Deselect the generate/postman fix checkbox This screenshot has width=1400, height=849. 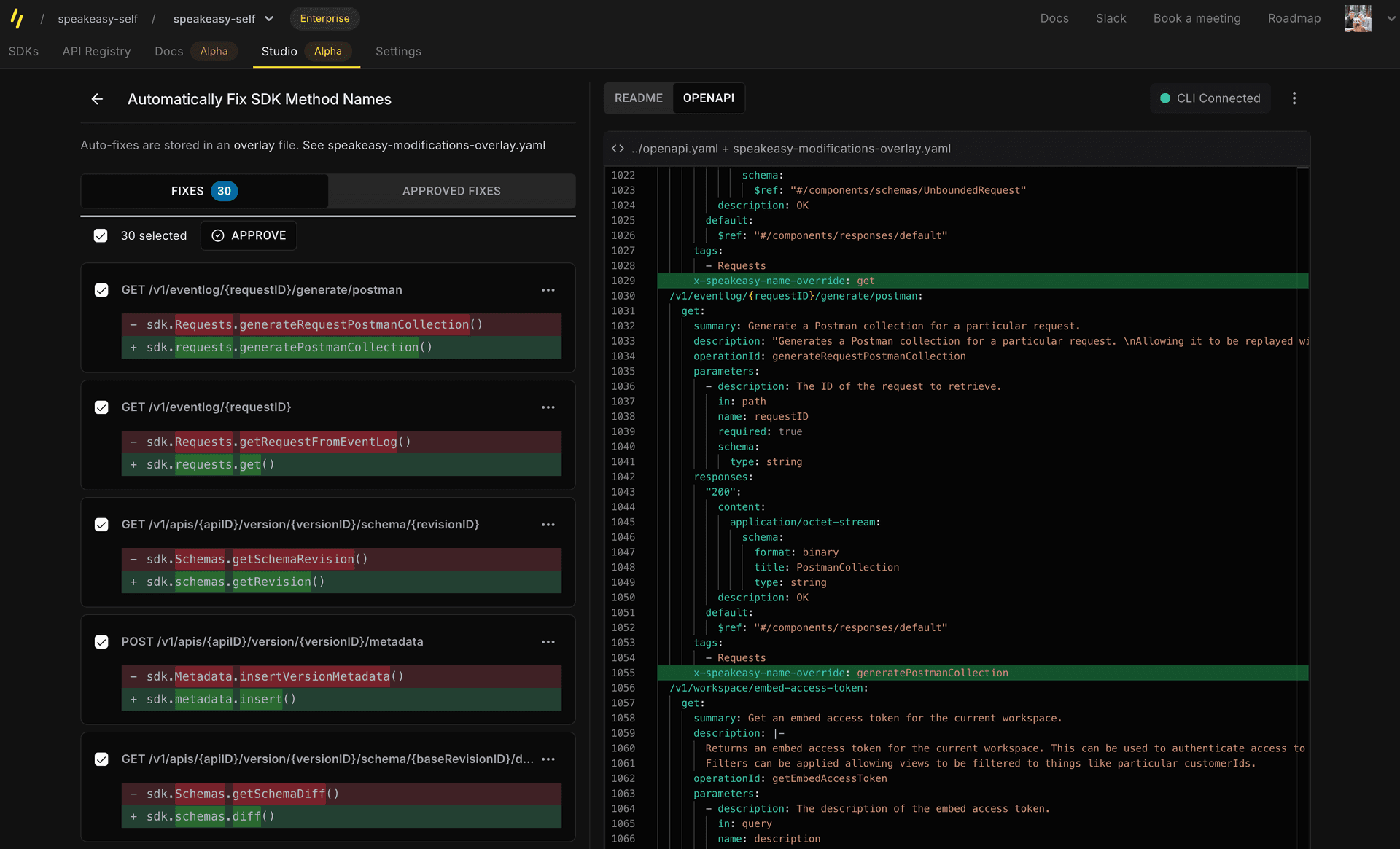click(x=101, y=290)
